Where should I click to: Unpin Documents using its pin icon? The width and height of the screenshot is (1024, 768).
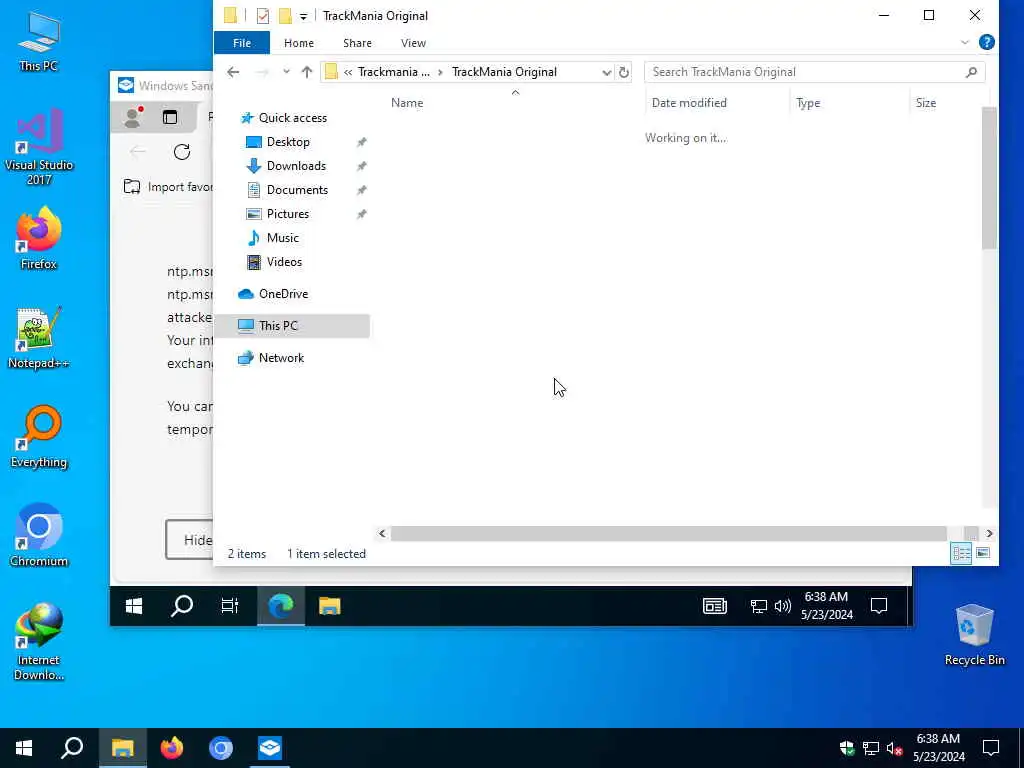(x=361, y=190)
